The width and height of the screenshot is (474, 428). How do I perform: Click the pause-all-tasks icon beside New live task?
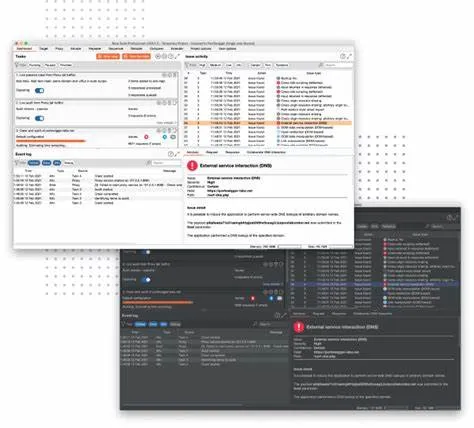(158, 56)
